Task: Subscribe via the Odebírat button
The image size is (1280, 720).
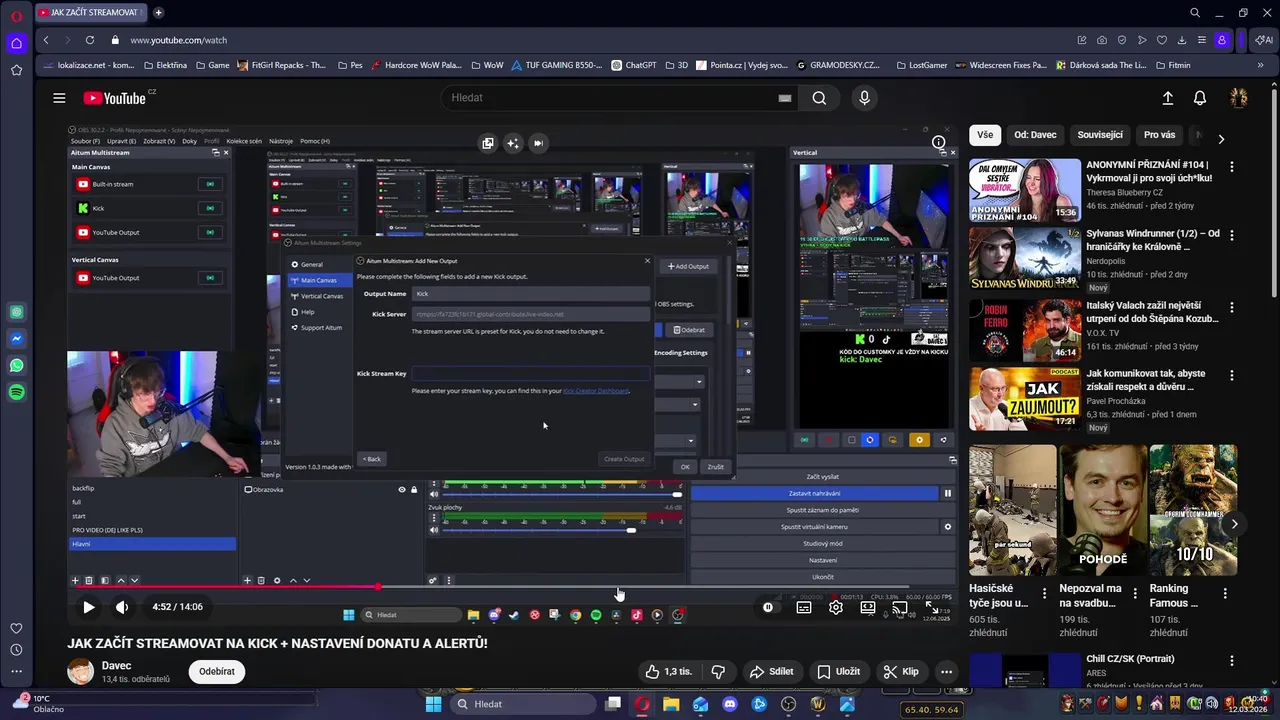Action: click(x=217, y=672)
